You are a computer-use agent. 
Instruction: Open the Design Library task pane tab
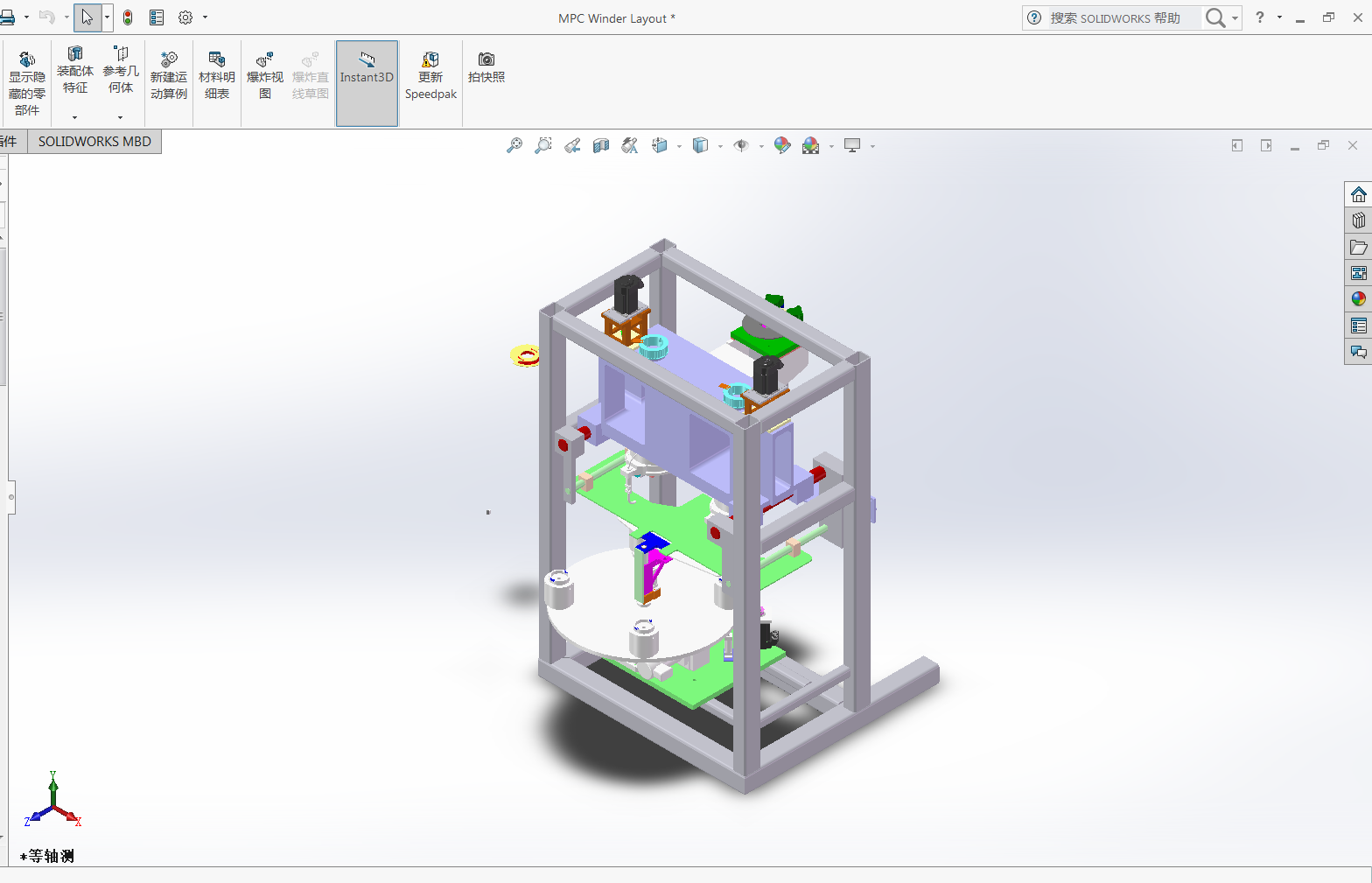coord(1359,221)
